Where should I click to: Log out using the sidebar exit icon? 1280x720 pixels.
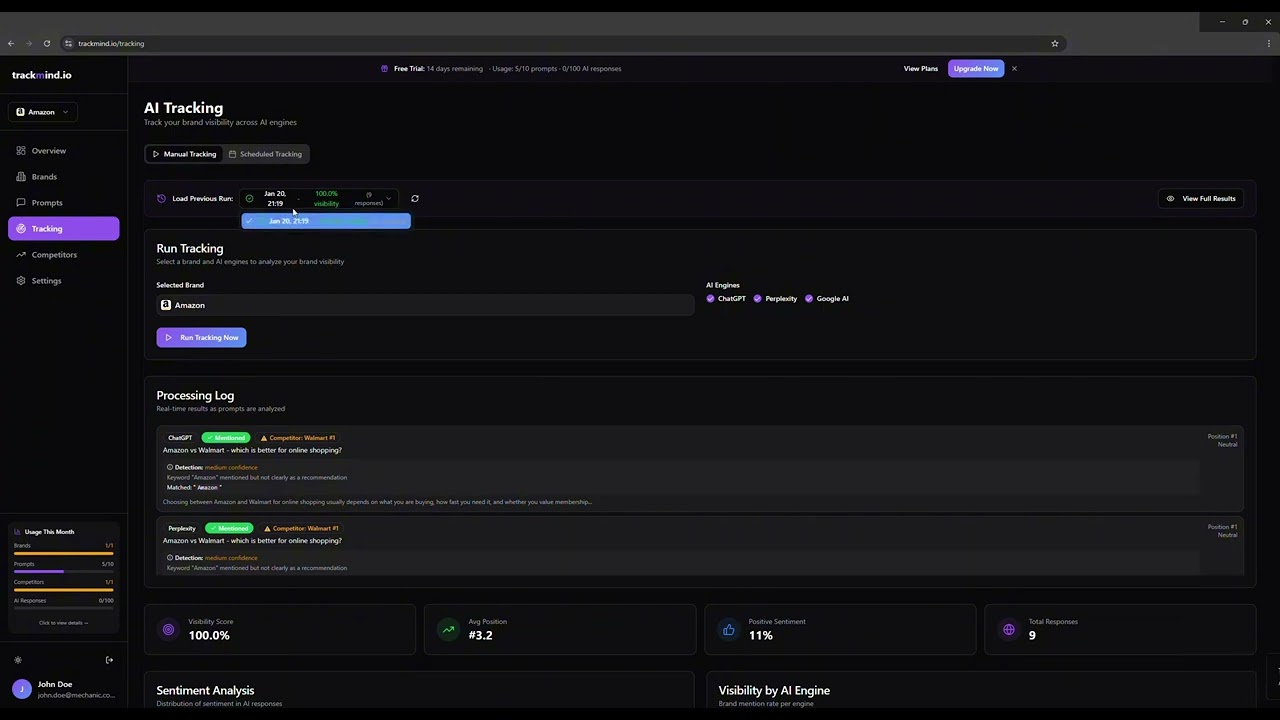[109, 660]
